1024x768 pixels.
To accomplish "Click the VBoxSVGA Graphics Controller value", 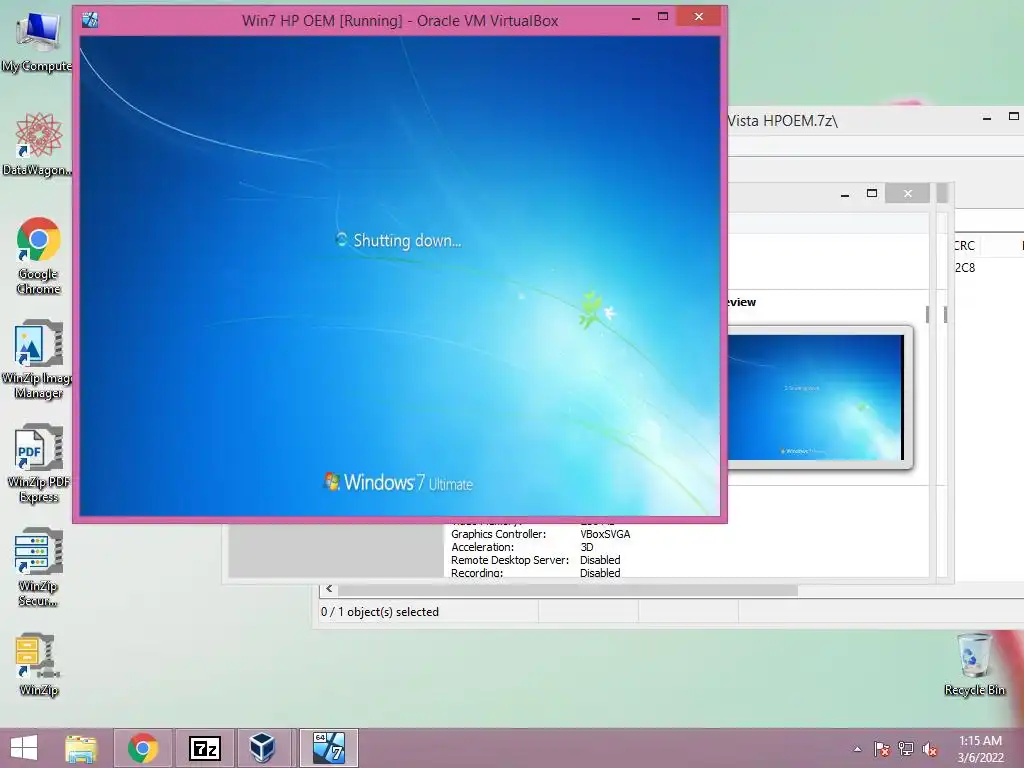I will click(605, 534).
